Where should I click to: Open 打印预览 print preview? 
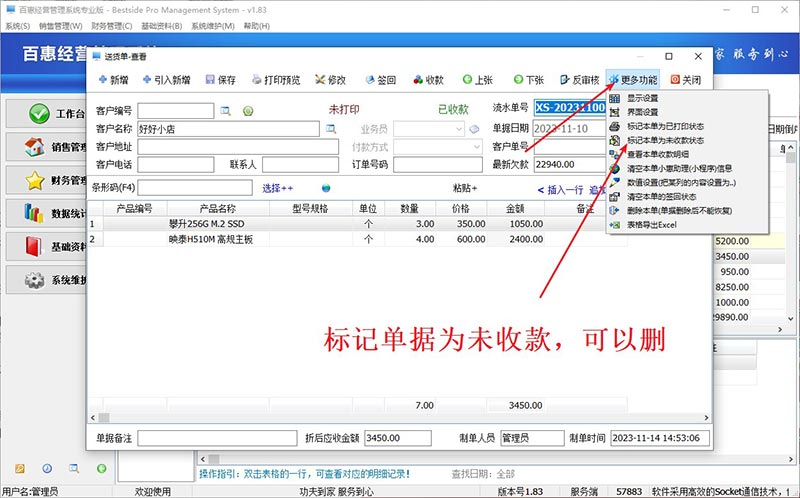pyautogui.click(x=276, y=80)
